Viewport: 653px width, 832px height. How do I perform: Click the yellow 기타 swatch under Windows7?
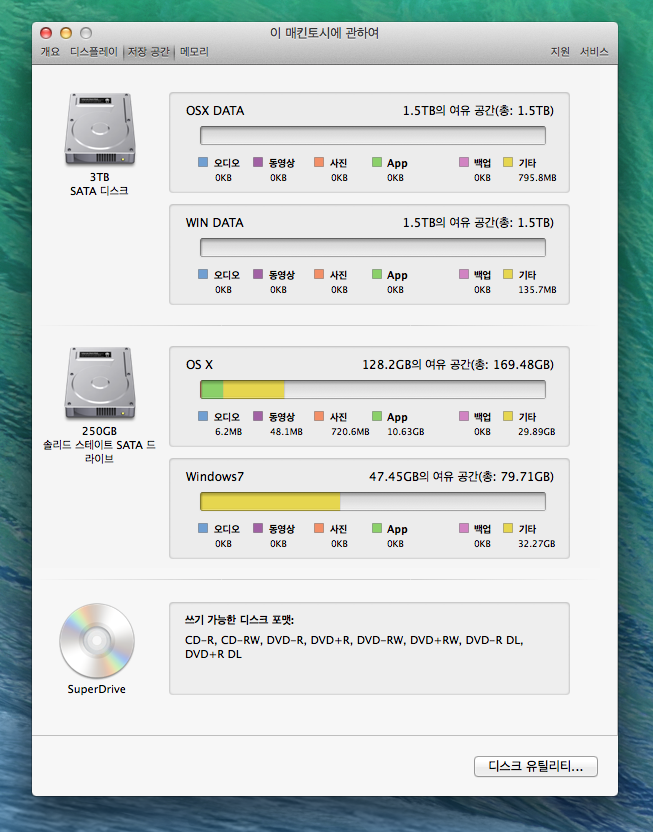pyautogui.click(x=508, y=529)
